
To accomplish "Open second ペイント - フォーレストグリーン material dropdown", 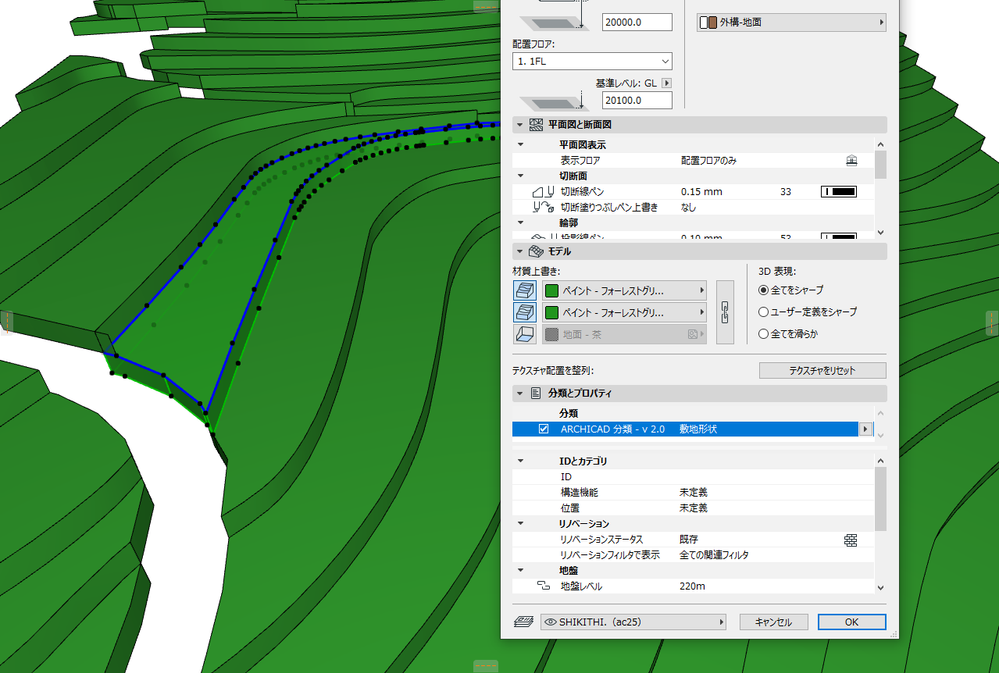I will click(x=624, y=312).
